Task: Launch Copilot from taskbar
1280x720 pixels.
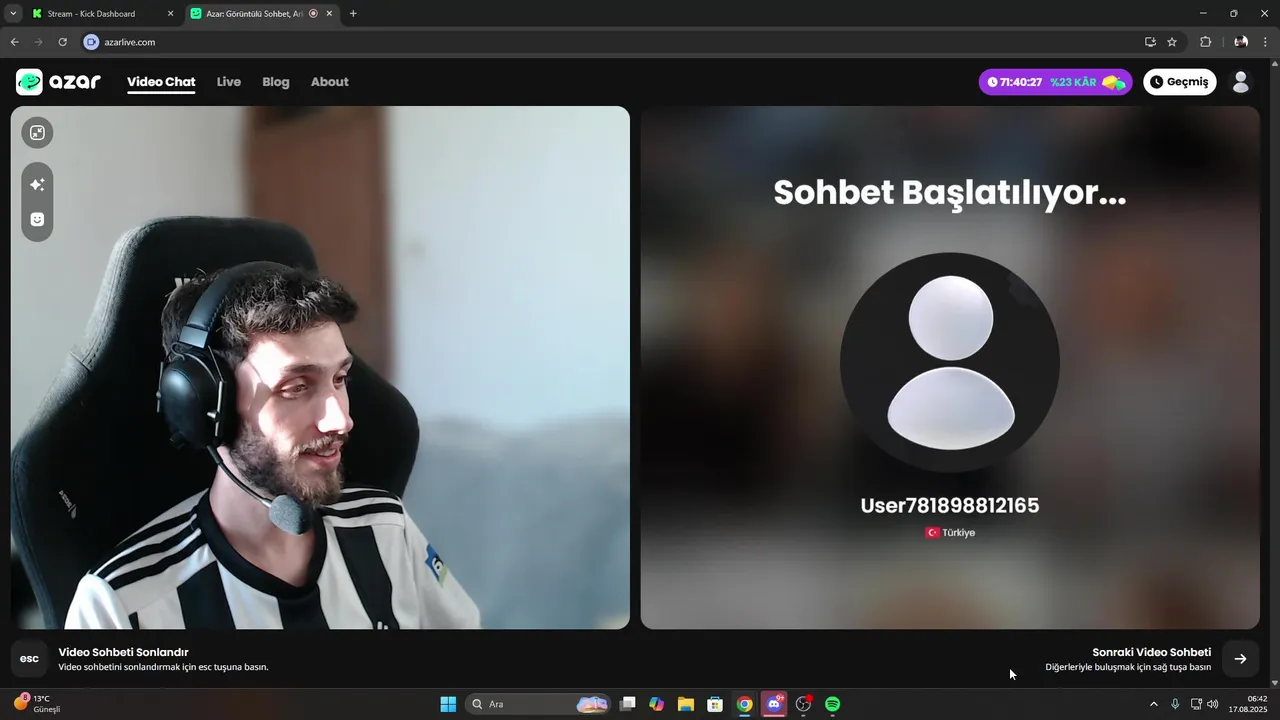Action: [656, 704]
